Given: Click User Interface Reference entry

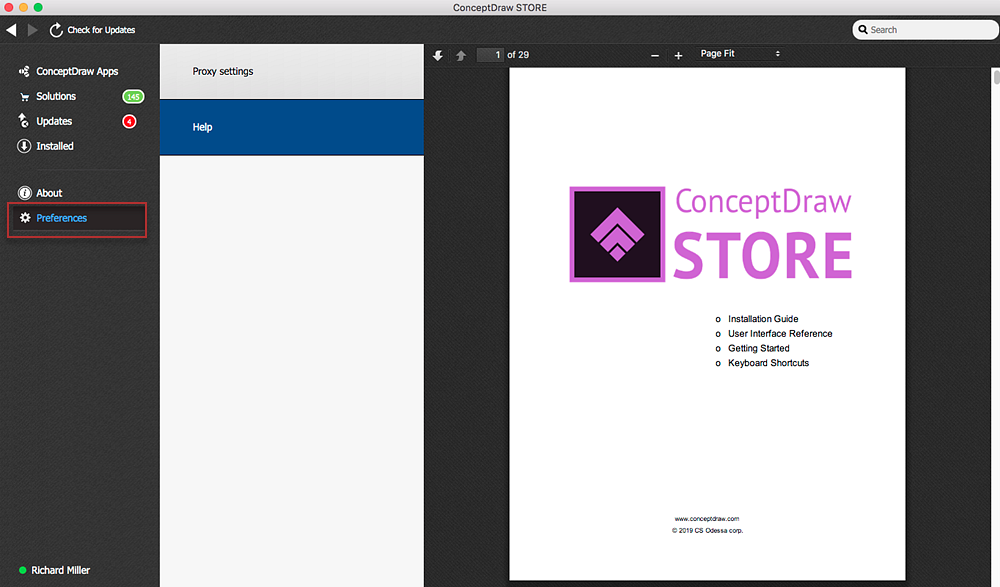Looking at the screenshot, I should pyautogui.click(x=780, y=334).
